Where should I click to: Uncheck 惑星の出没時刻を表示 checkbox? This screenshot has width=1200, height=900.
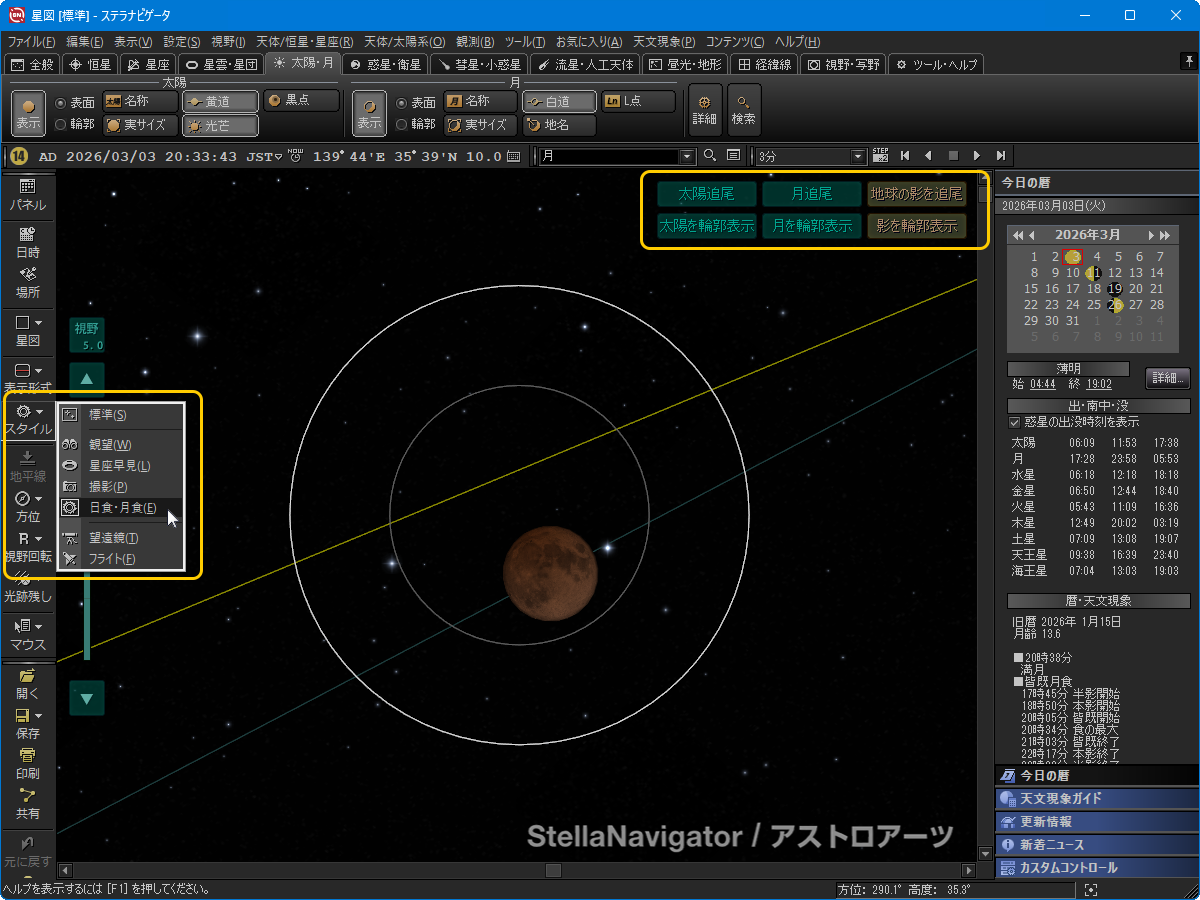point(1015,422)
